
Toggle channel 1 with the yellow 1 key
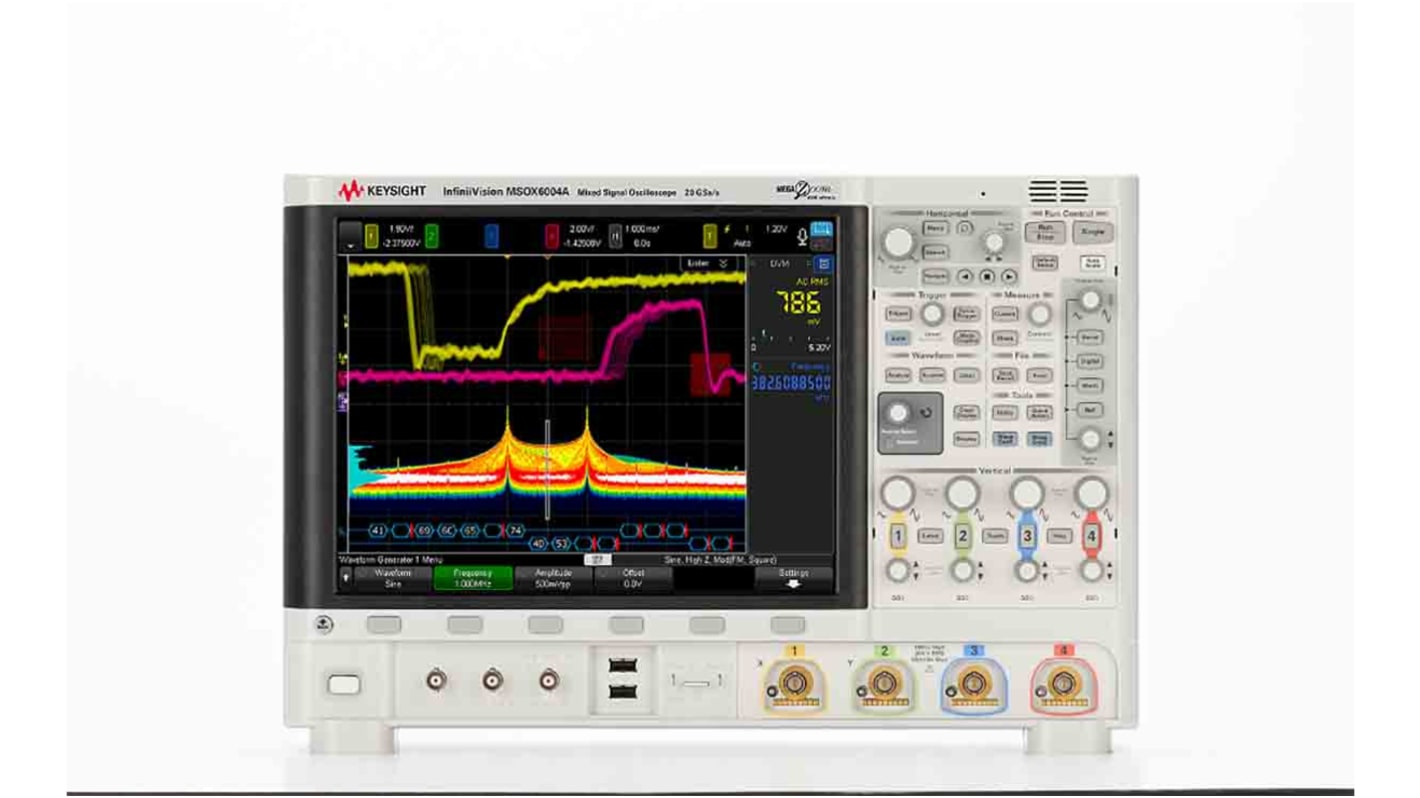coord(898,536)
